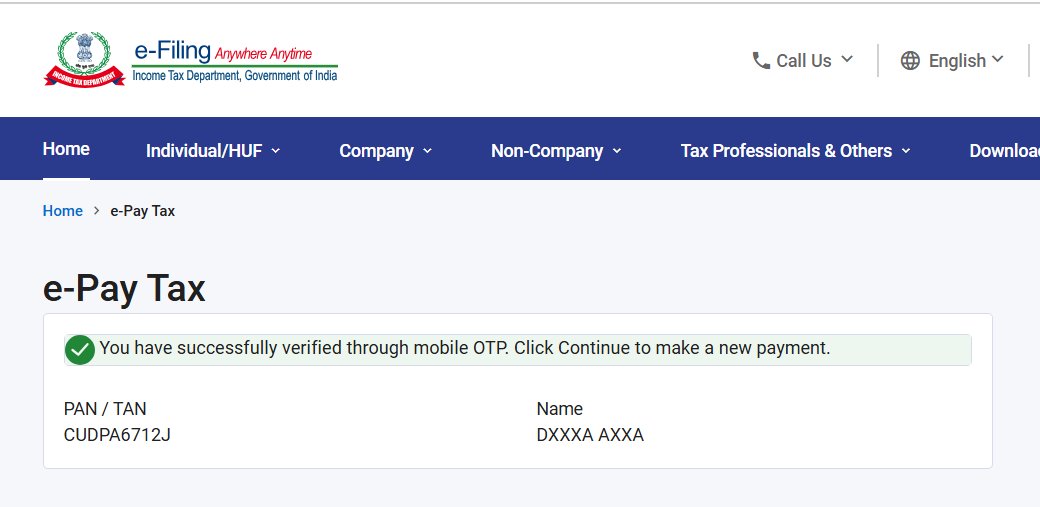The image size is (1040, 507).
Task: Click the e-Filing Anywhere Anytime title
Action: coord(223,52)
